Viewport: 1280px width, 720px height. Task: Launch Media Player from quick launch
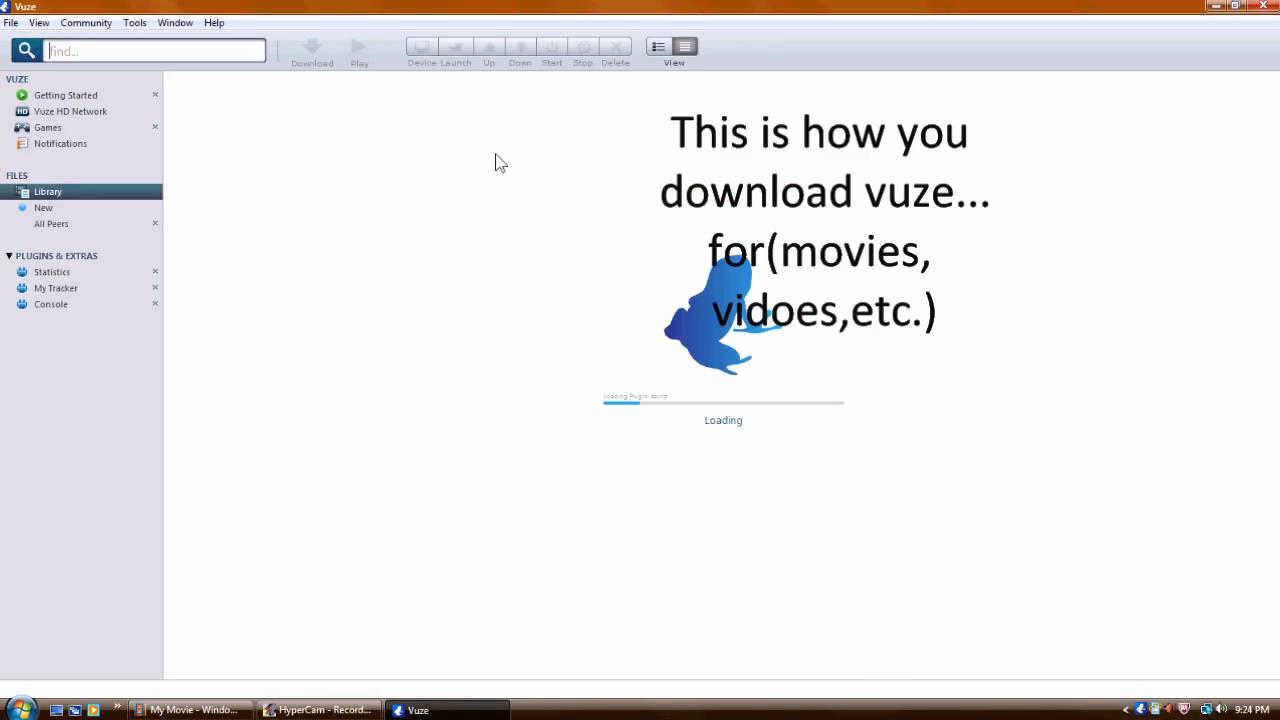(x=93, y=710)
